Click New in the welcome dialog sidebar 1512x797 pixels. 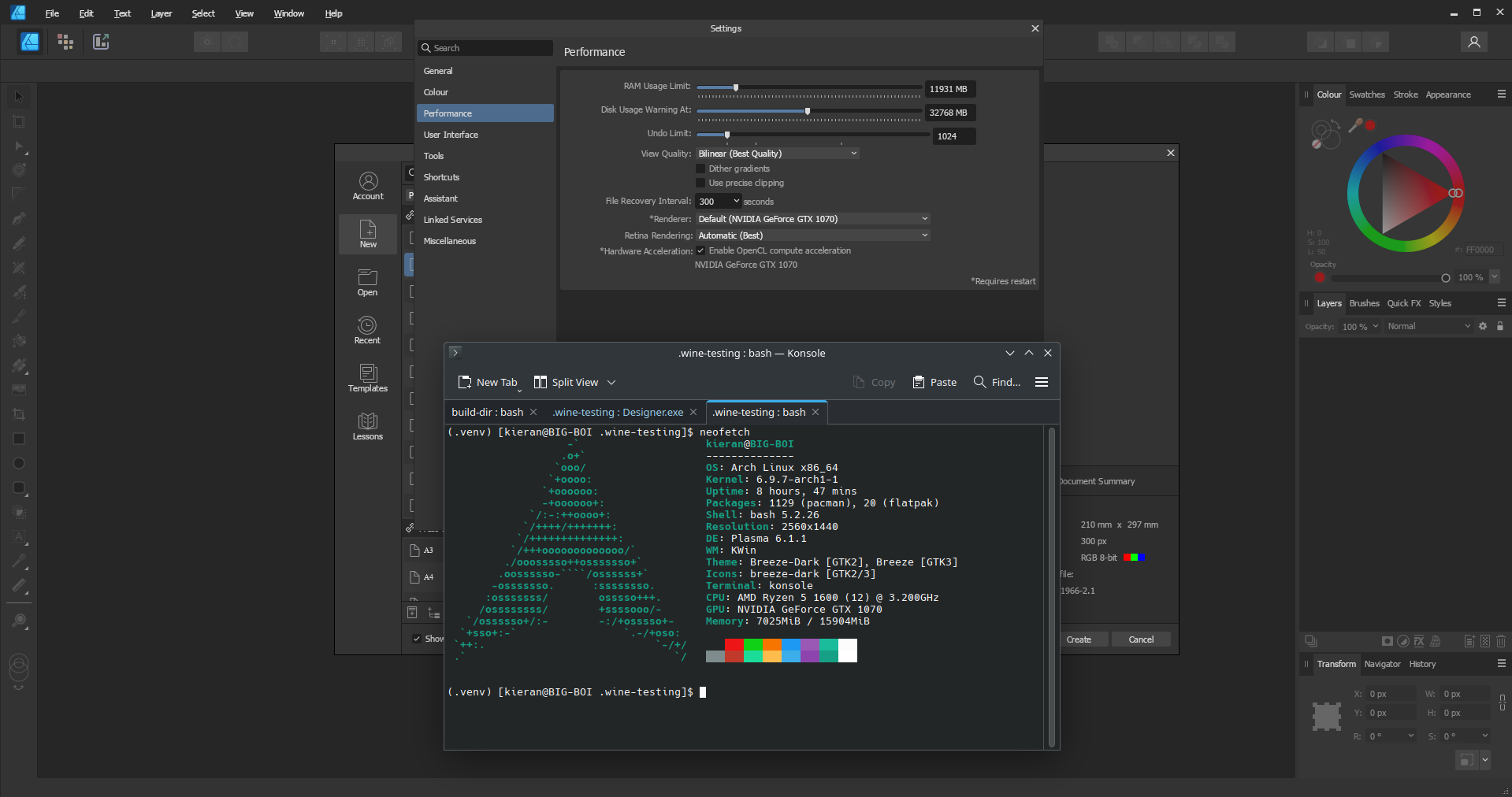[x=368, y=234]
